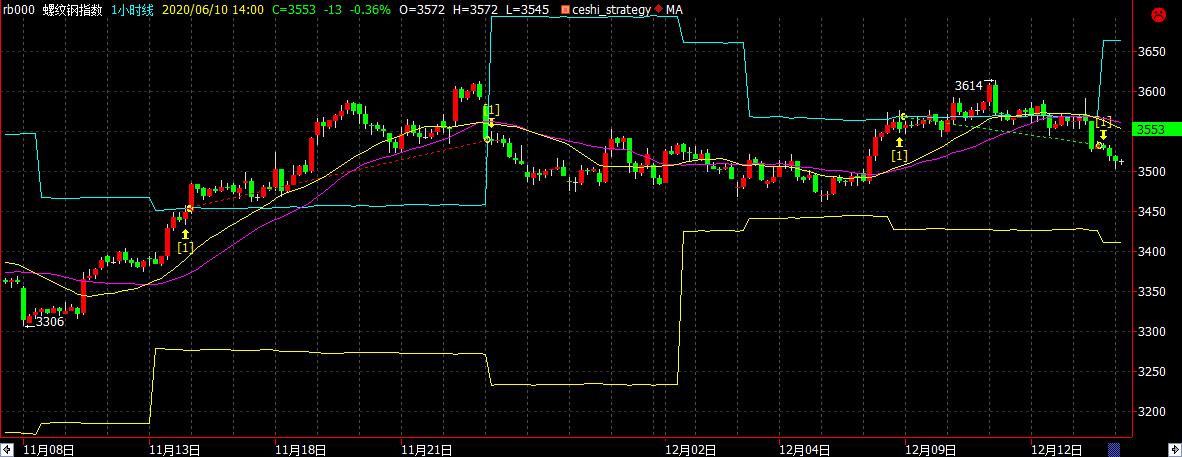Click the yellow buy arrow near 12月09日

click(899, 142)
